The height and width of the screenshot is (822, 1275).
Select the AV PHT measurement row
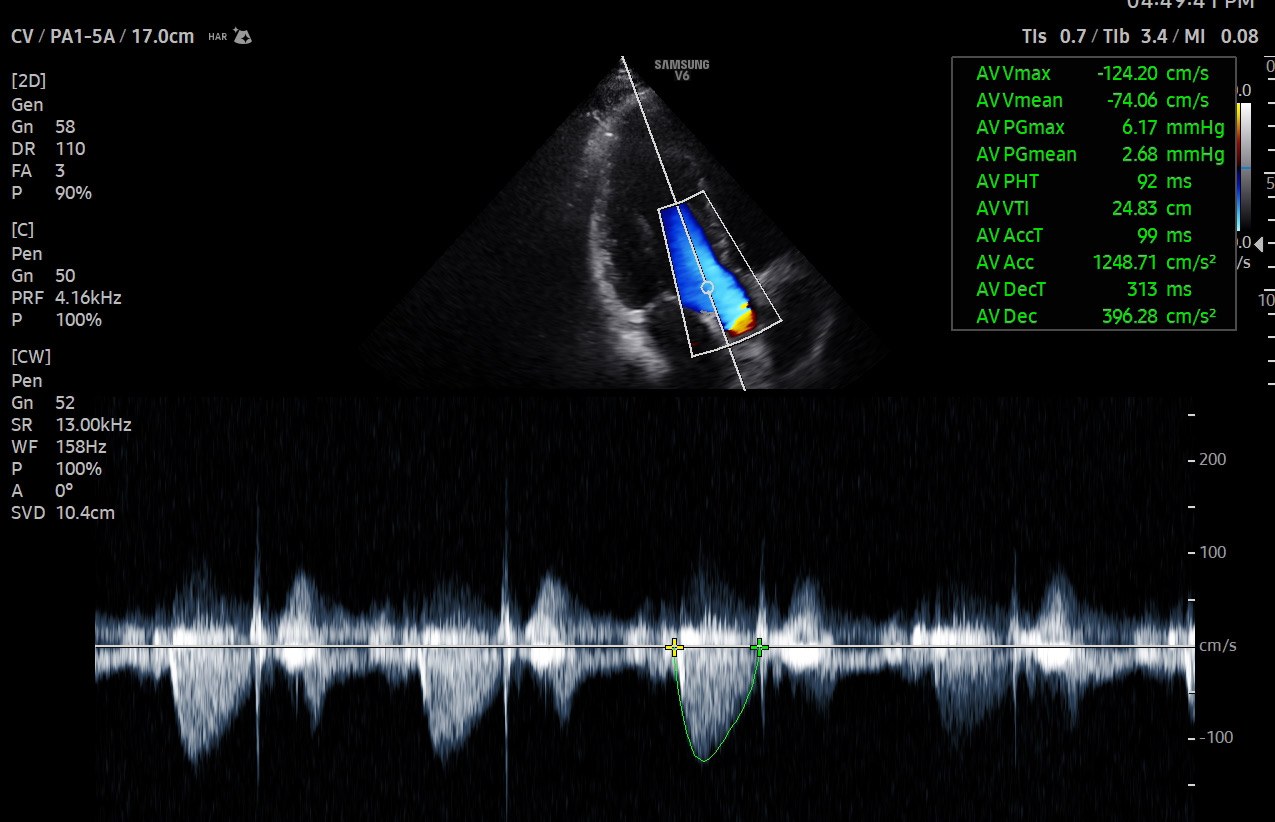1084,181
